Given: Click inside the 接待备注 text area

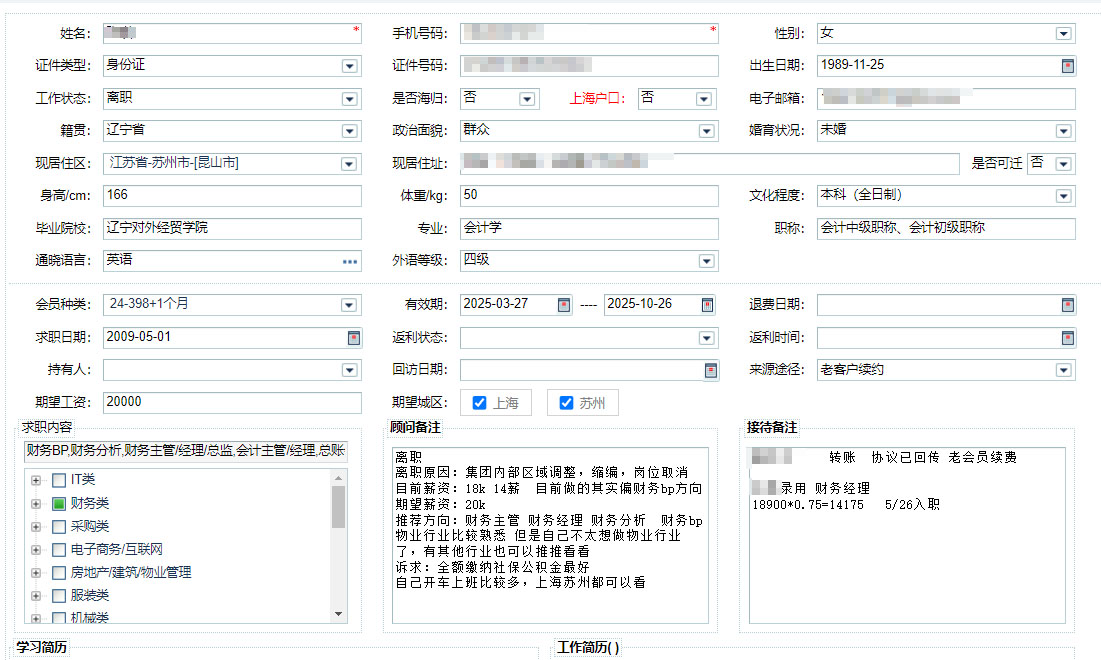Looking at the screenshot, I should pyautogui.click(x=907, y=535).
